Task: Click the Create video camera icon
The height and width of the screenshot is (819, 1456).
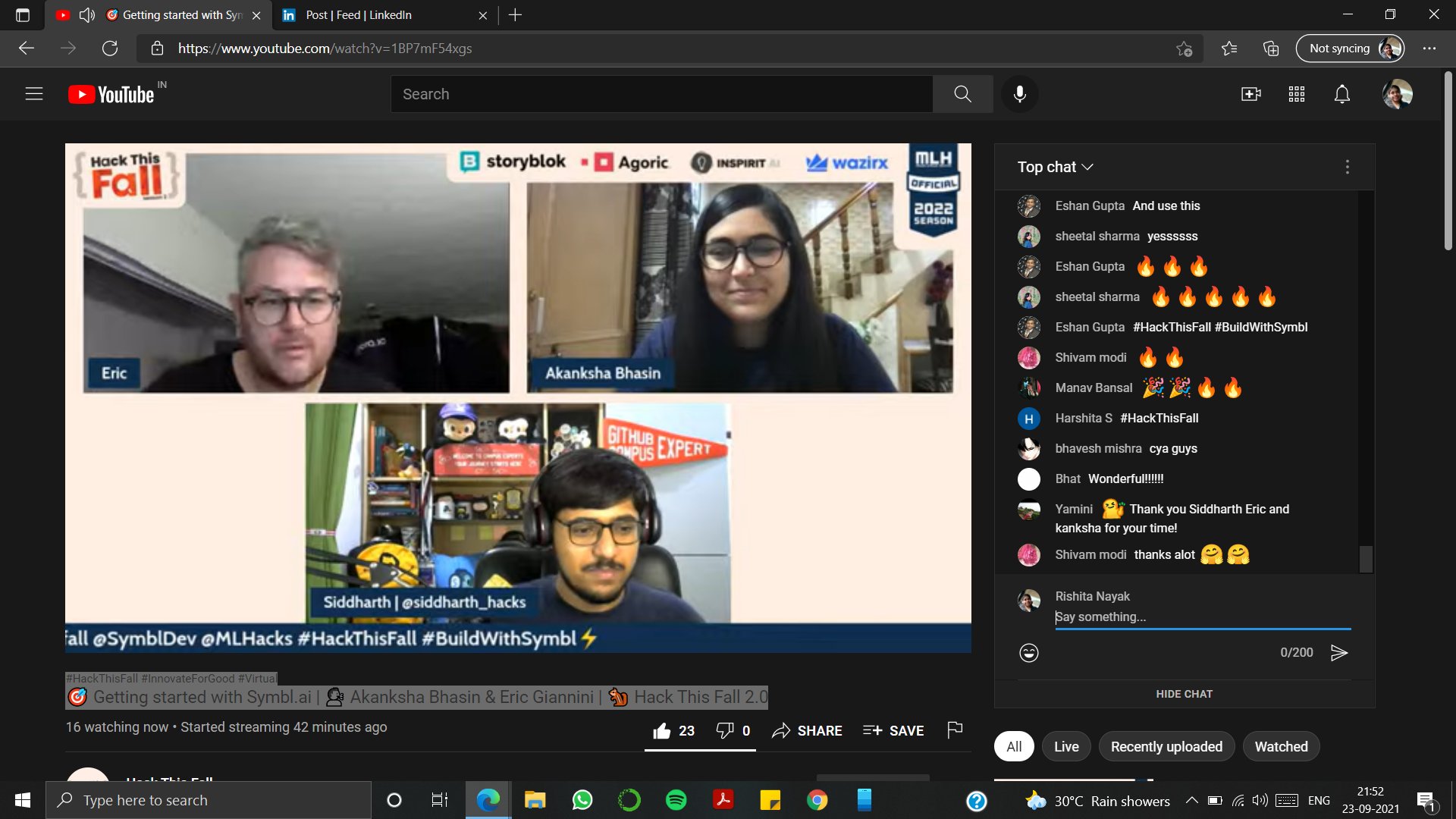Action: click(1251, 93)
